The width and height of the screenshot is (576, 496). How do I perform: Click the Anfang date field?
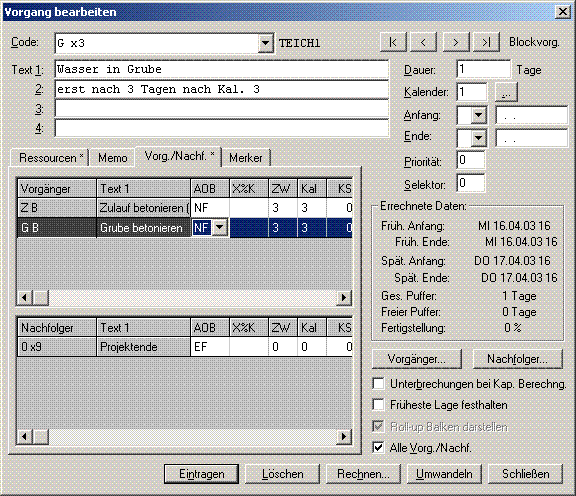coord(532,116)
